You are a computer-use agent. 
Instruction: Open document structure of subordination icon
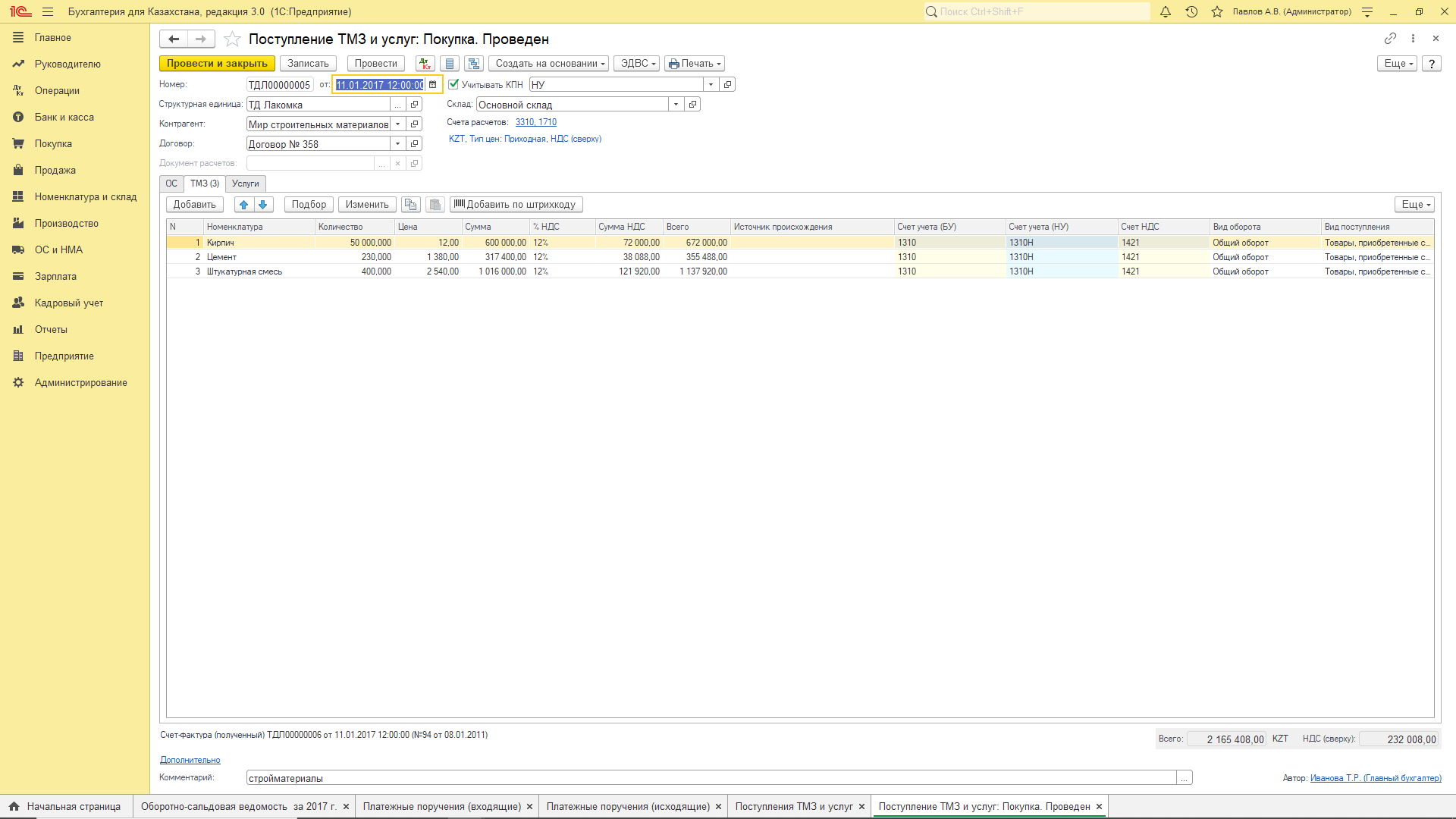[x=474, y=64]
